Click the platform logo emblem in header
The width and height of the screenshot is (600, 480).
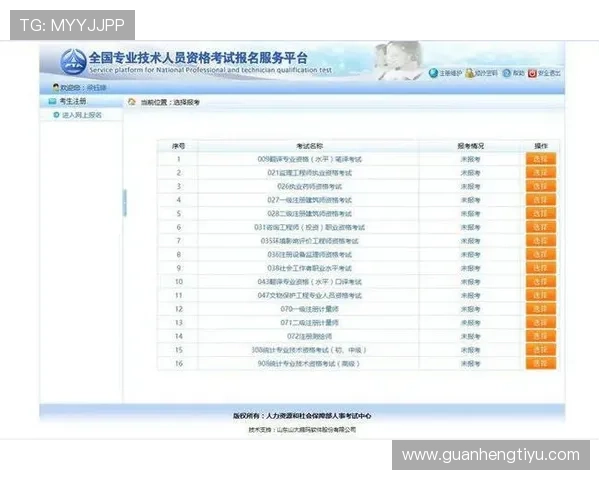coord(73,62)
